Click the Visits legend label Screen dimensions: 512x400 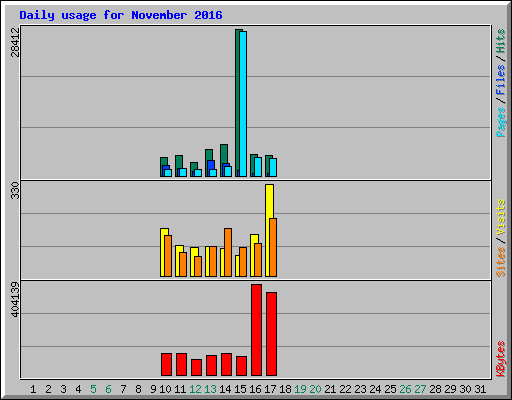(x=501, y=217)
